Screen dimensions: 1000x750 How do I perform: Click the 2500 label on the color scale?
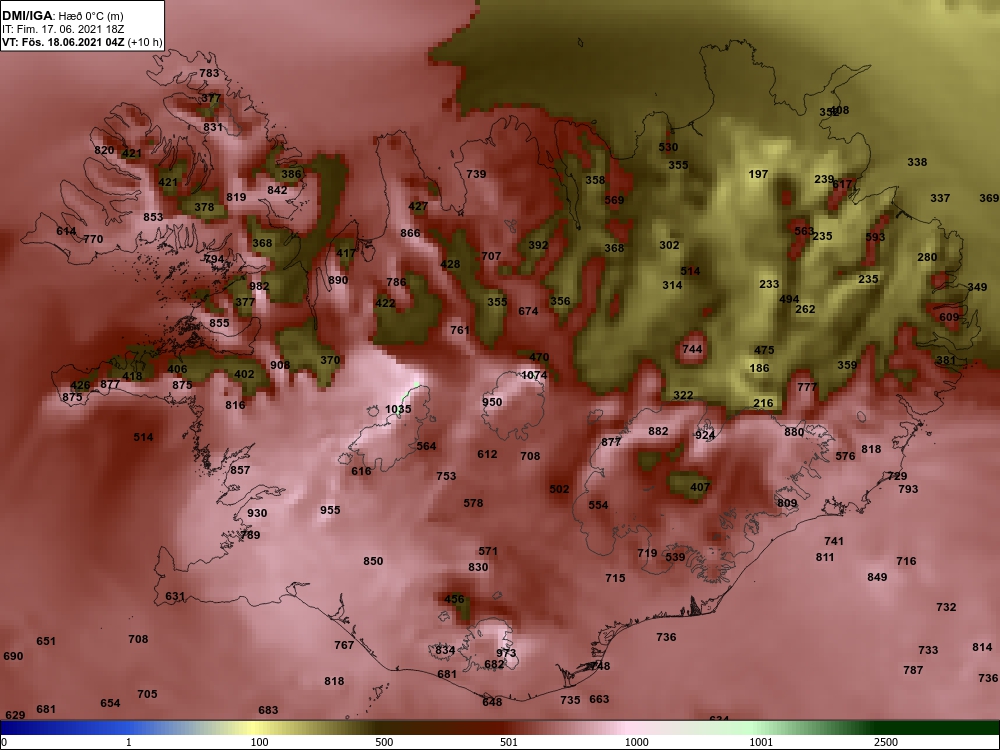(x=885, y=742)
